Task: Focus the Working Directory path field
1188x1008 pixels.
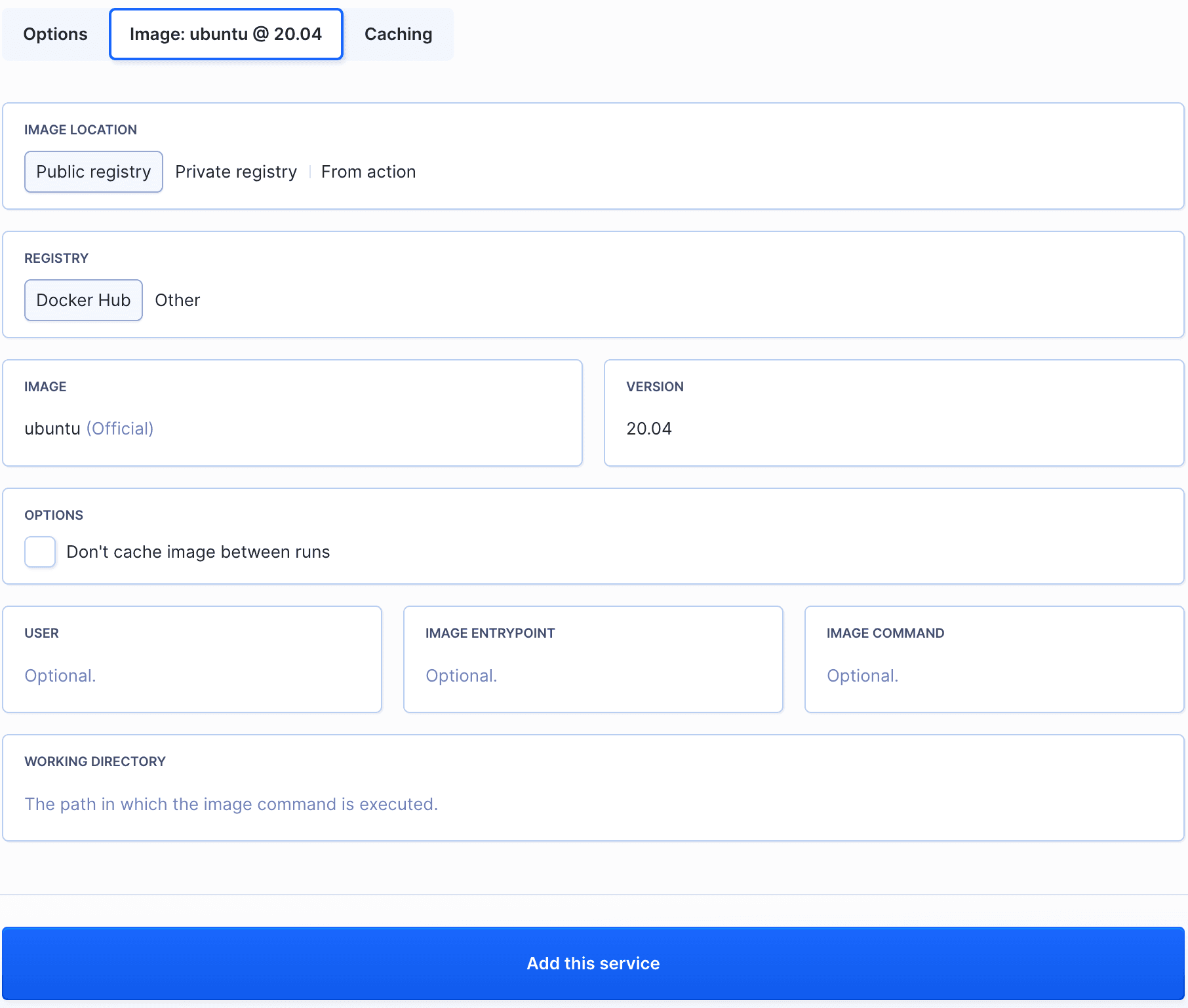Action: pyautogui.click(x=593, y=804)
